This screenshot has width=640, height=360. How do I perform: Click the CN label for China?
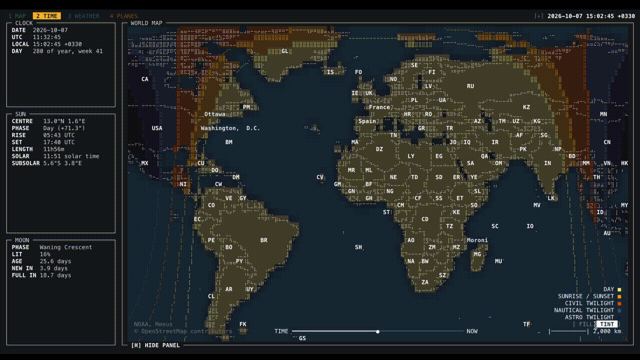607,142
